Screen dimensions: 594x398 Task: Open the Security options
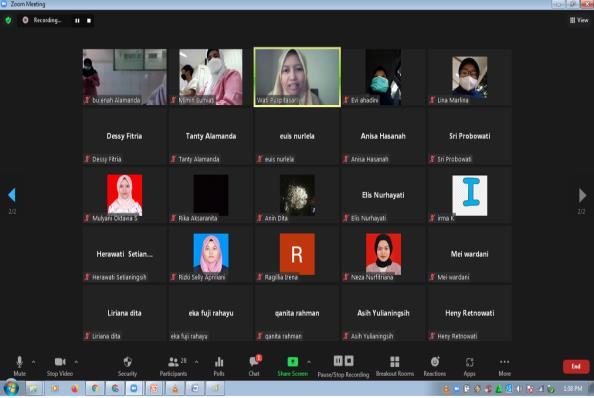127,366
